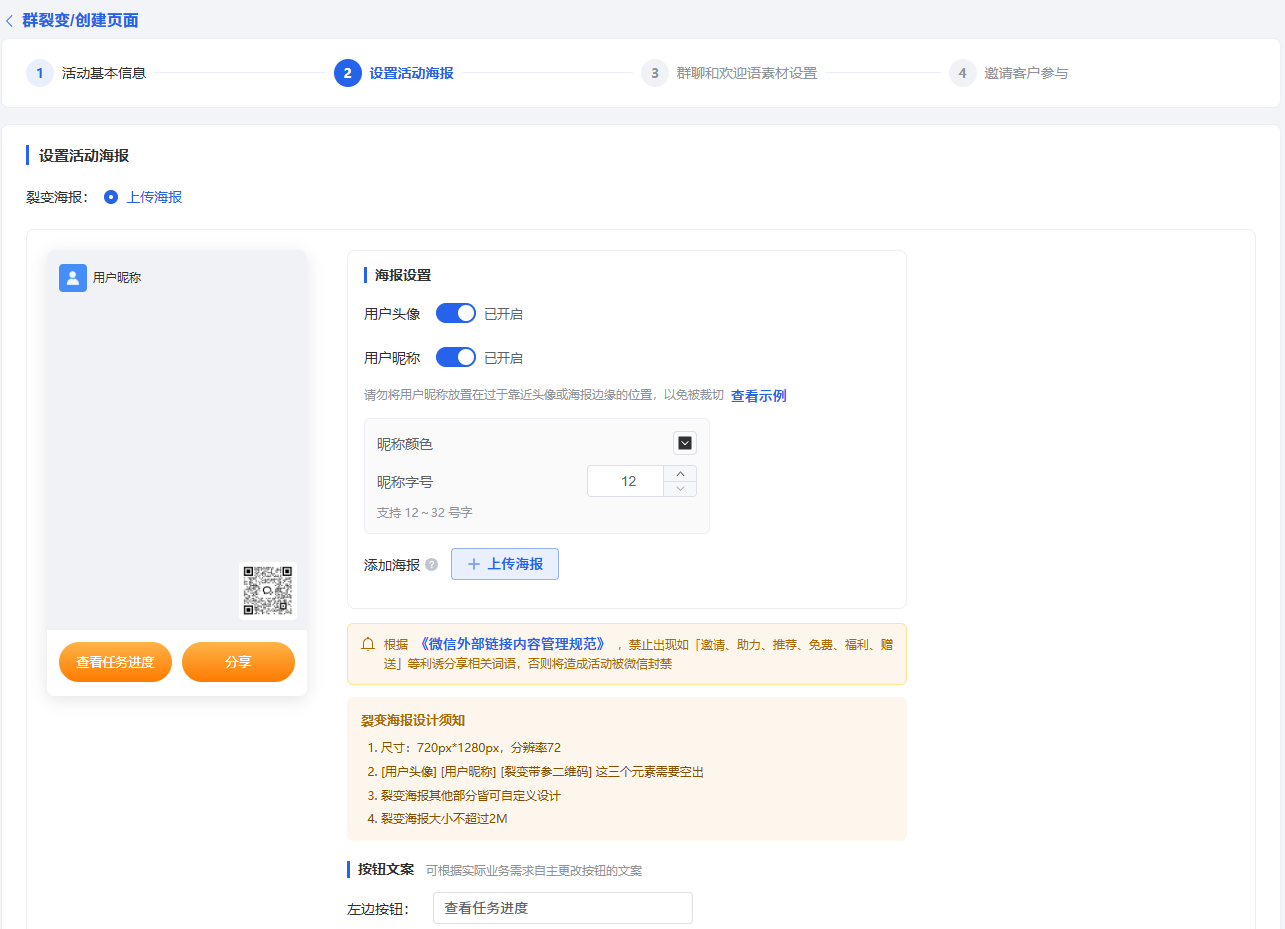Click the bell icon in the warning notice
1285x929 pixels.
pos(368,644)
